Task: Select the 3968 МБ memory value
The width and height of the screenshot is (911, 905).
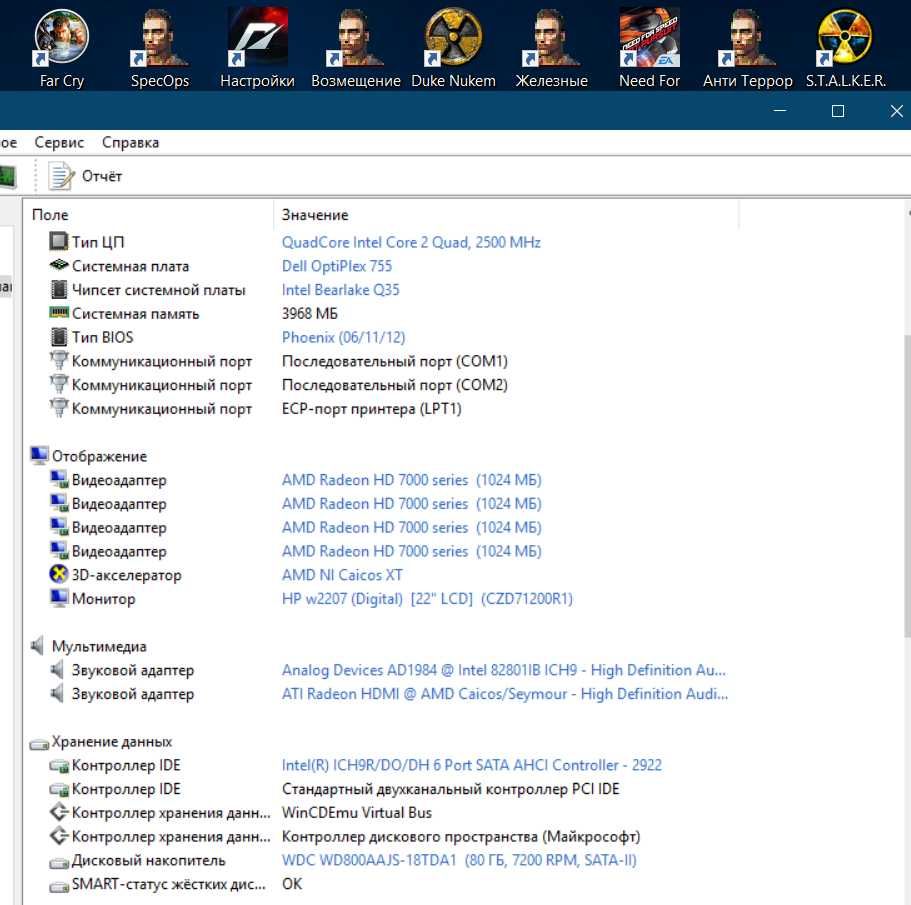Action: click(x=310, y=314)
